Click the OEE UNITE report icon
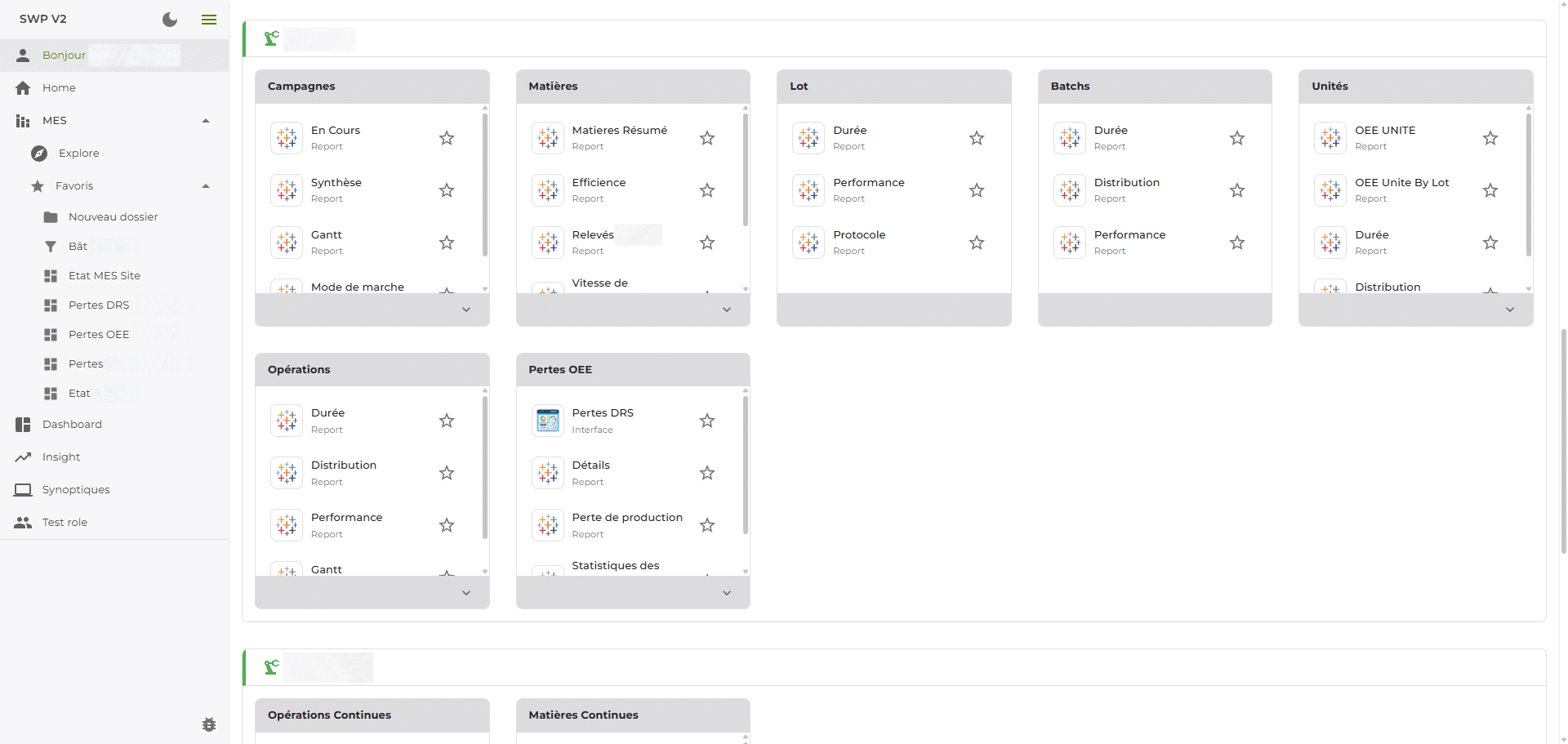The image size is (1568, 744). click(1330, 138)
